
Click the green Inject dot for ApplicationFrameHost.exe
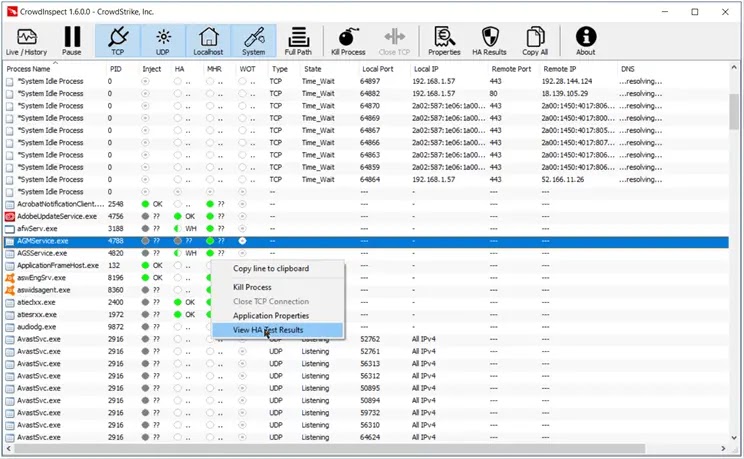tap(146, 265)
